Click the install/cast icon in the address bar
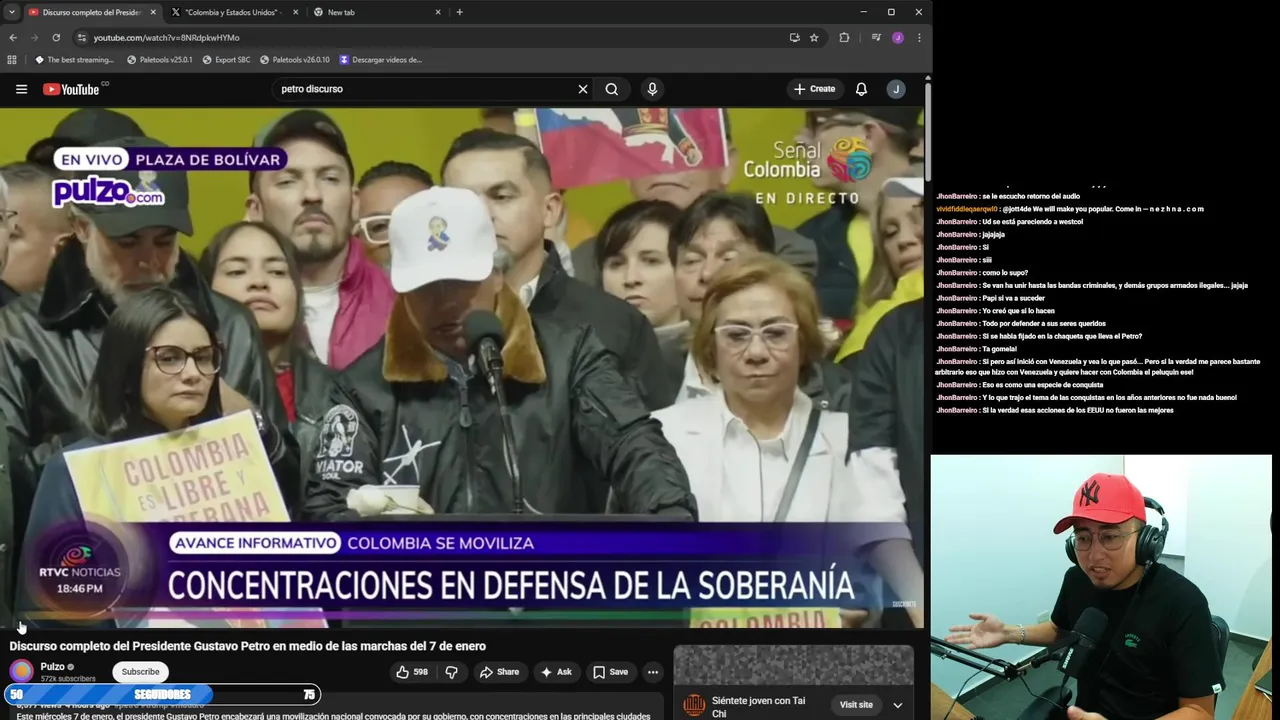1280x720 pixels. tap(794, 38)
